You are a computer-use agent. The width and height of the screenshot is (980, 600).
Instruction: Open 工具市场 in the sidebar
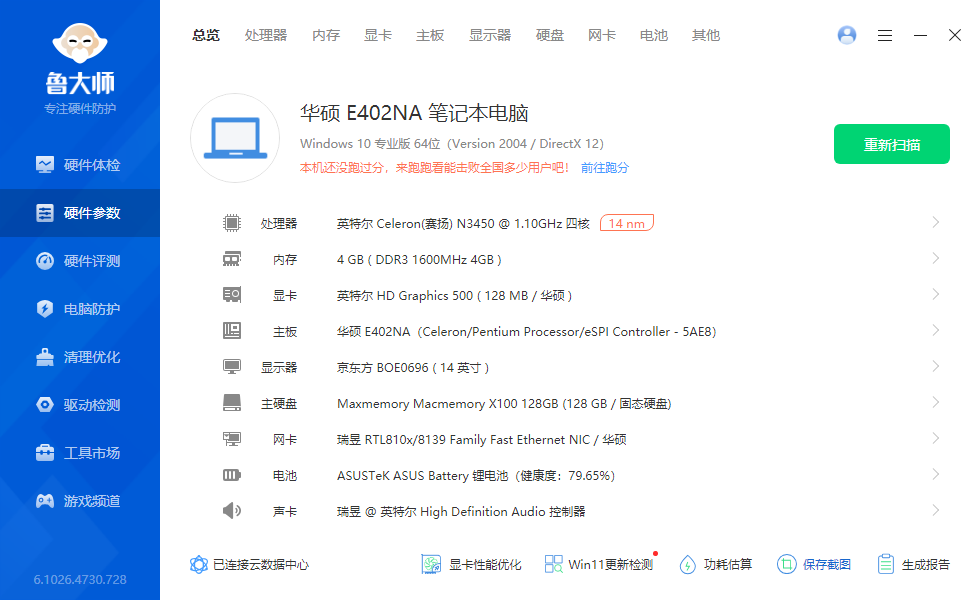pyautogui.click(x=80, y=453)
